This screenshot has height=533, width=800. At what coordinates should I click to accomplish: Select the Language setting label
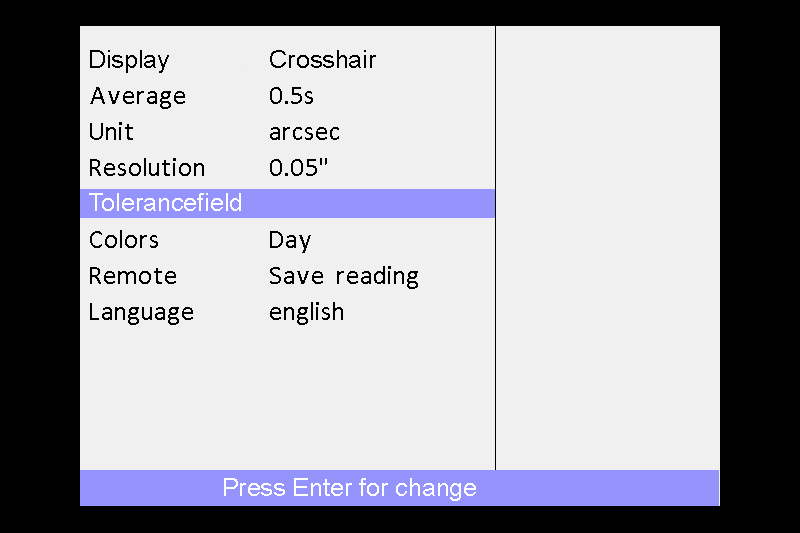141,312
